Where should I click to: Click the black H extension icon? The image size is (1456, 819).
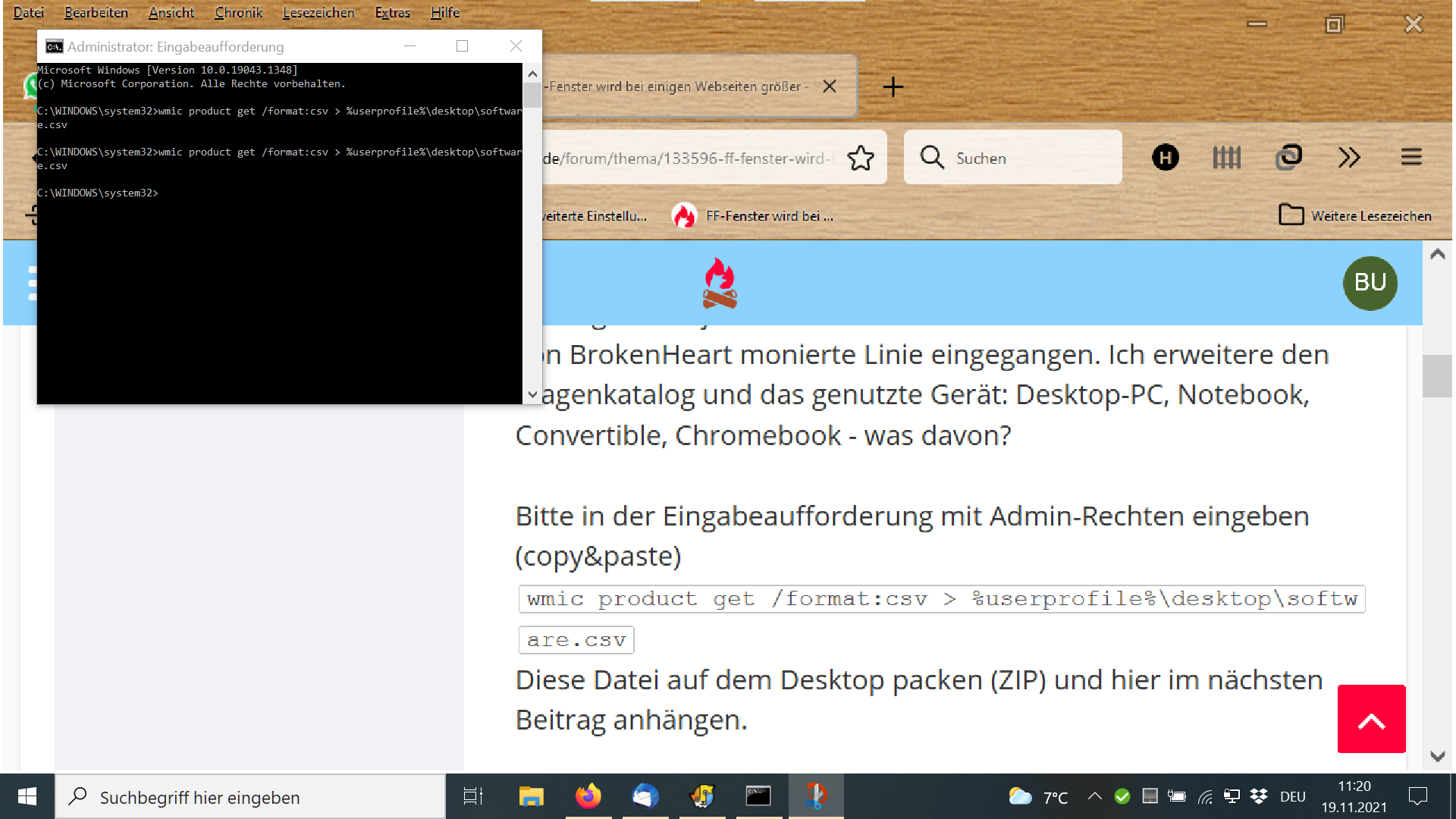coord(1166,158)
